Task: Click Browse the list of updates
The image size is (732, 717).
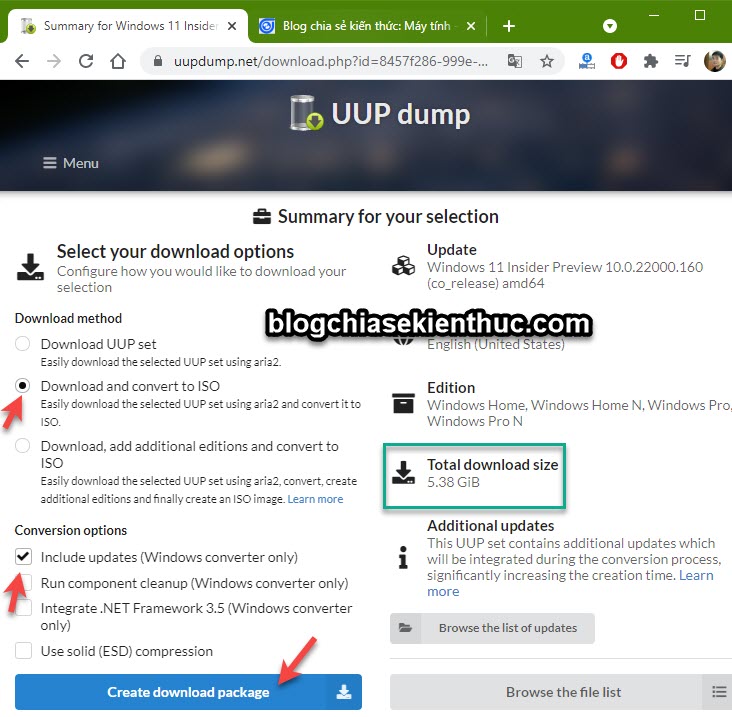Action: [493, 628]
